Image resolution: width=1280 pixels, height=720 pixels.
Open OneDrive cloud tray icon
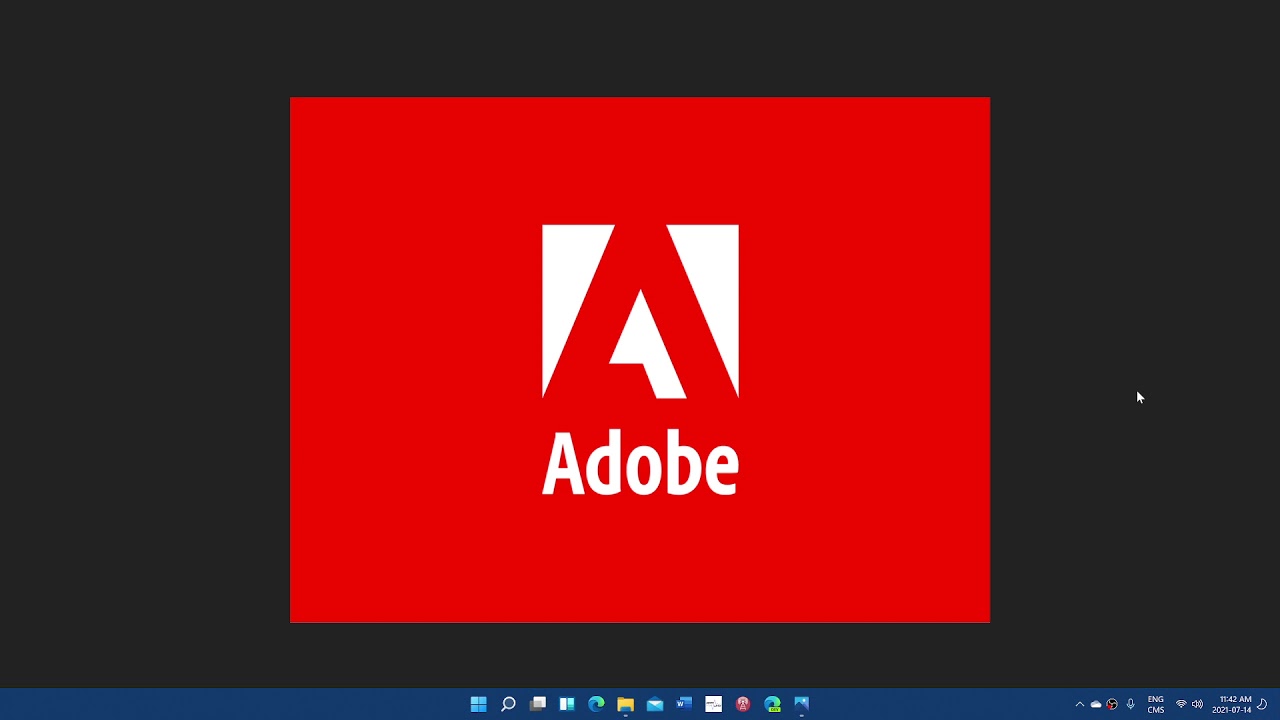(x=1096, y=704)
